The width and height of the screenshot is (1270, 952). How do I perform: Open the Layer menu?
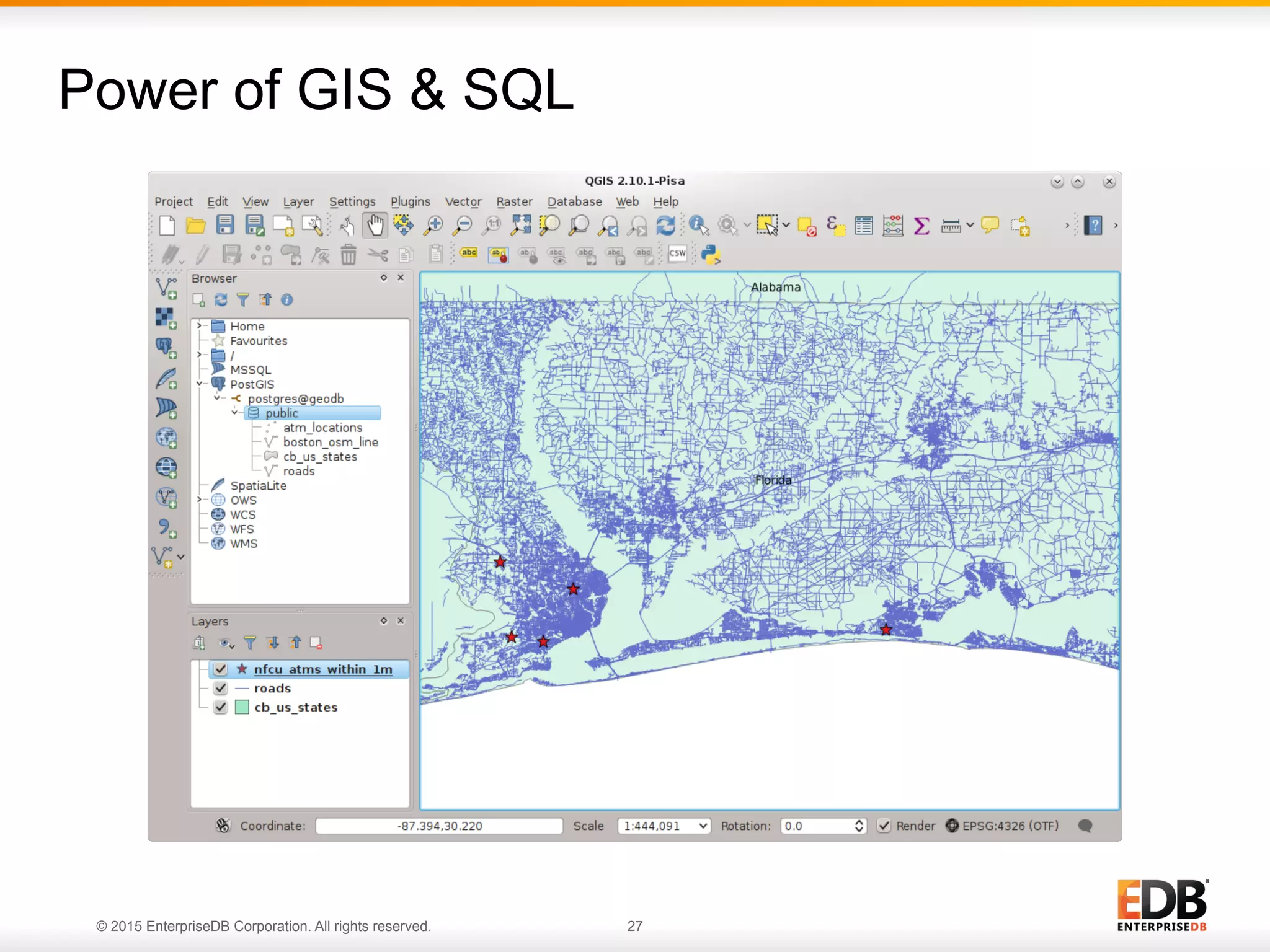point(298,201)
